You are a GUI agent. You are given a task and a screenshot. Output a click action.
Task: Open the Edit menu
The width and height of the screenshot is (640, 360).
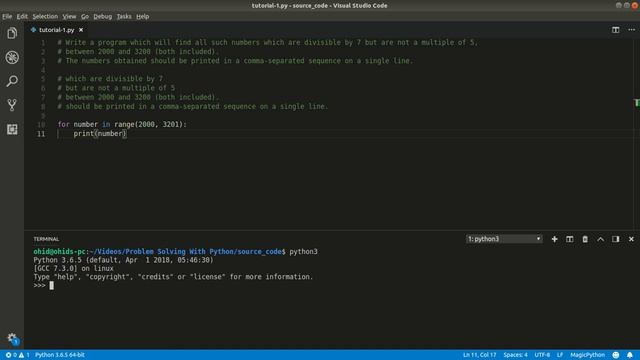click(x=22, y=16)
